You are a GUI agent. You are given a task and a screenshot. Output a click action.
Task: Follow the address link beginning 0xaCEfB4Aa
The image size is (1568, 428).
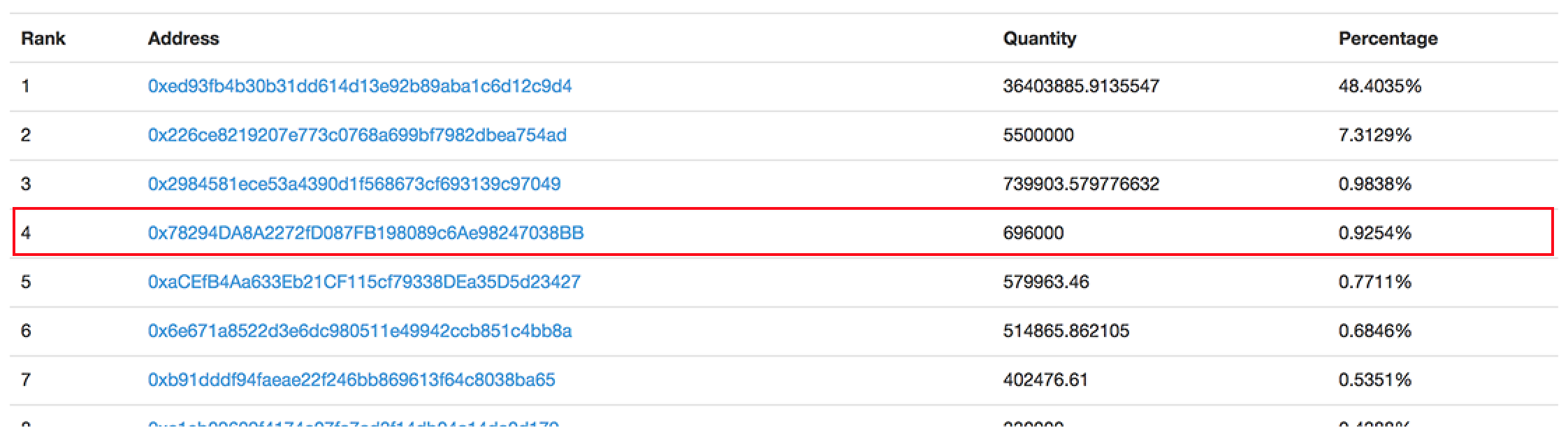tap(364, 282)
